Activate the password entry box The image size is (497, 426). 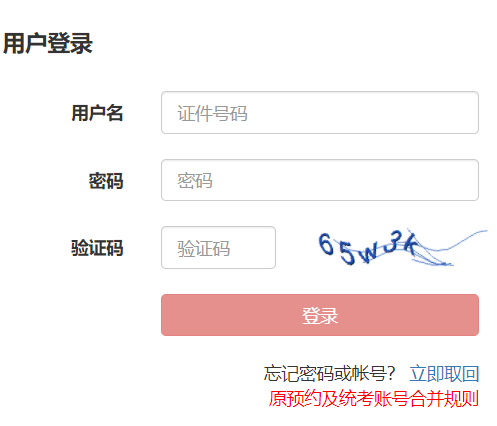pyautogui.click(x=320, y=180)
